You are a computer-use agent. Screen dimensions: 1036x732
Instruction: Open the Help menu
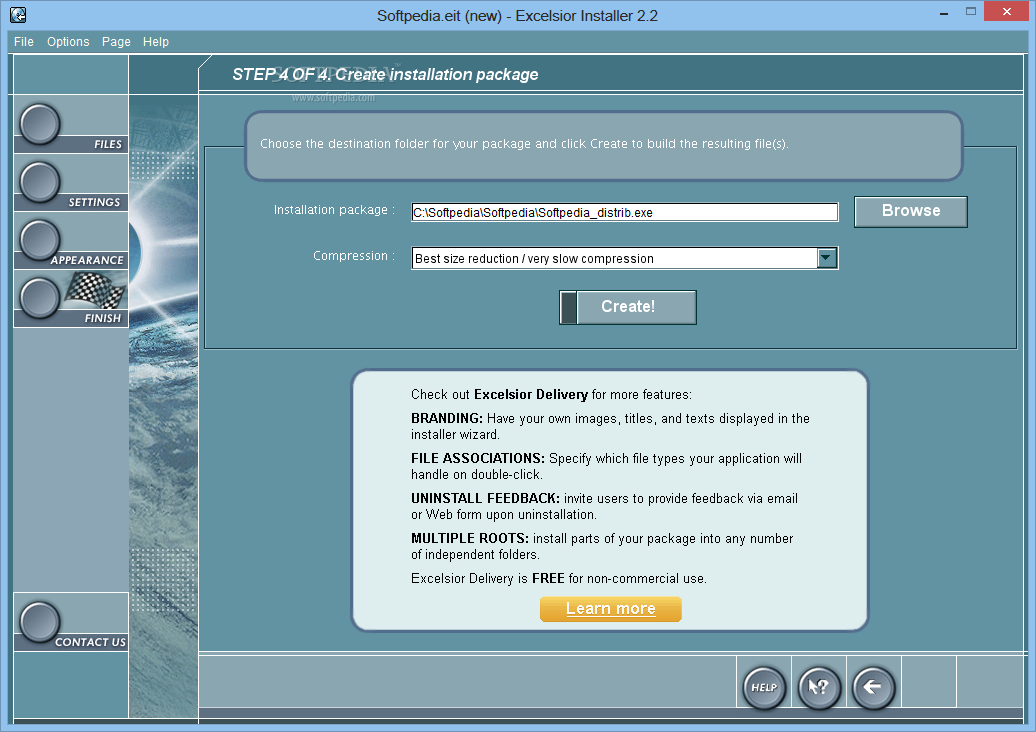point(156,42)
